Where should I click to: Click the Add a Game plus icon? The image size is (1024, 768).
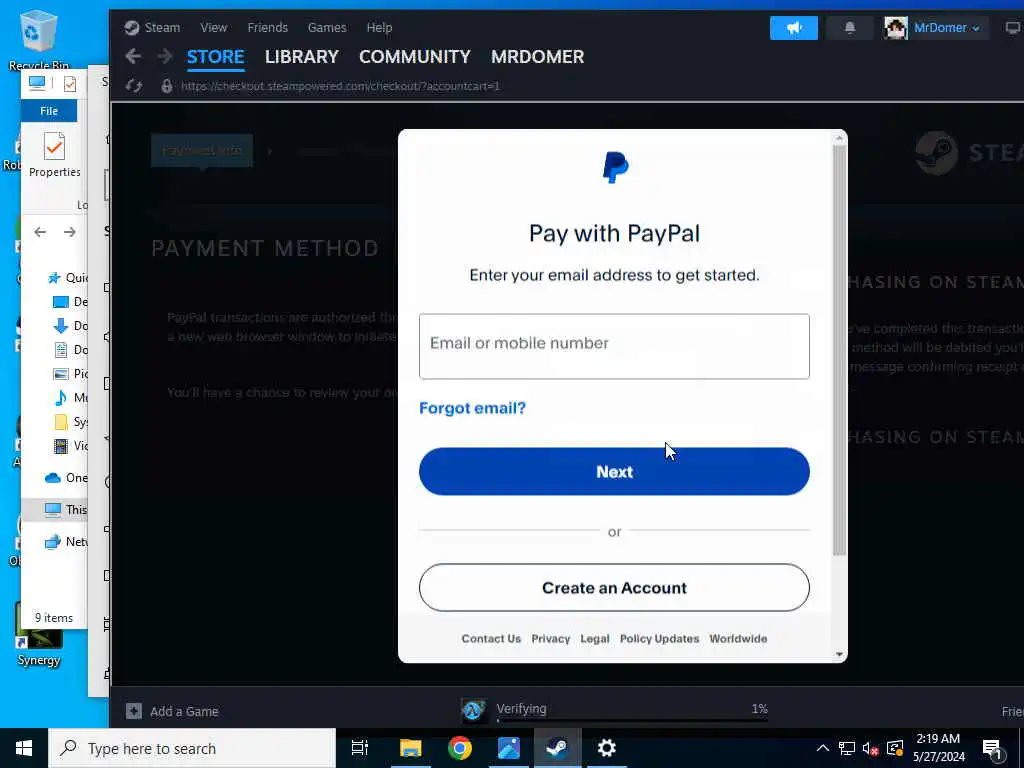(133, 711)
